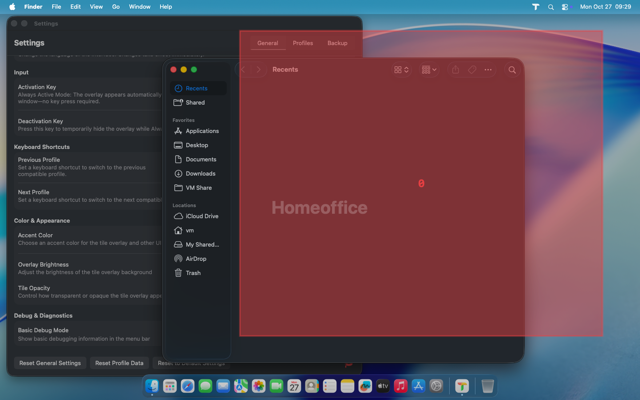
Task: Open AirDrop in the Finder sidebar
Action: [x=198, y=259]
